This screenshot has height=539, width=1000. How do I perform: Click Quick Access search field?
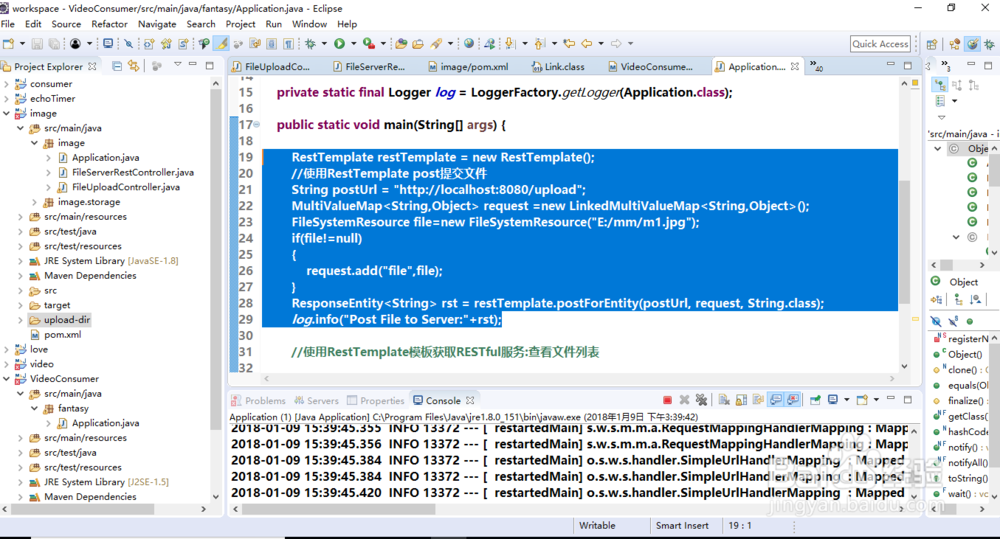point(880,43)
